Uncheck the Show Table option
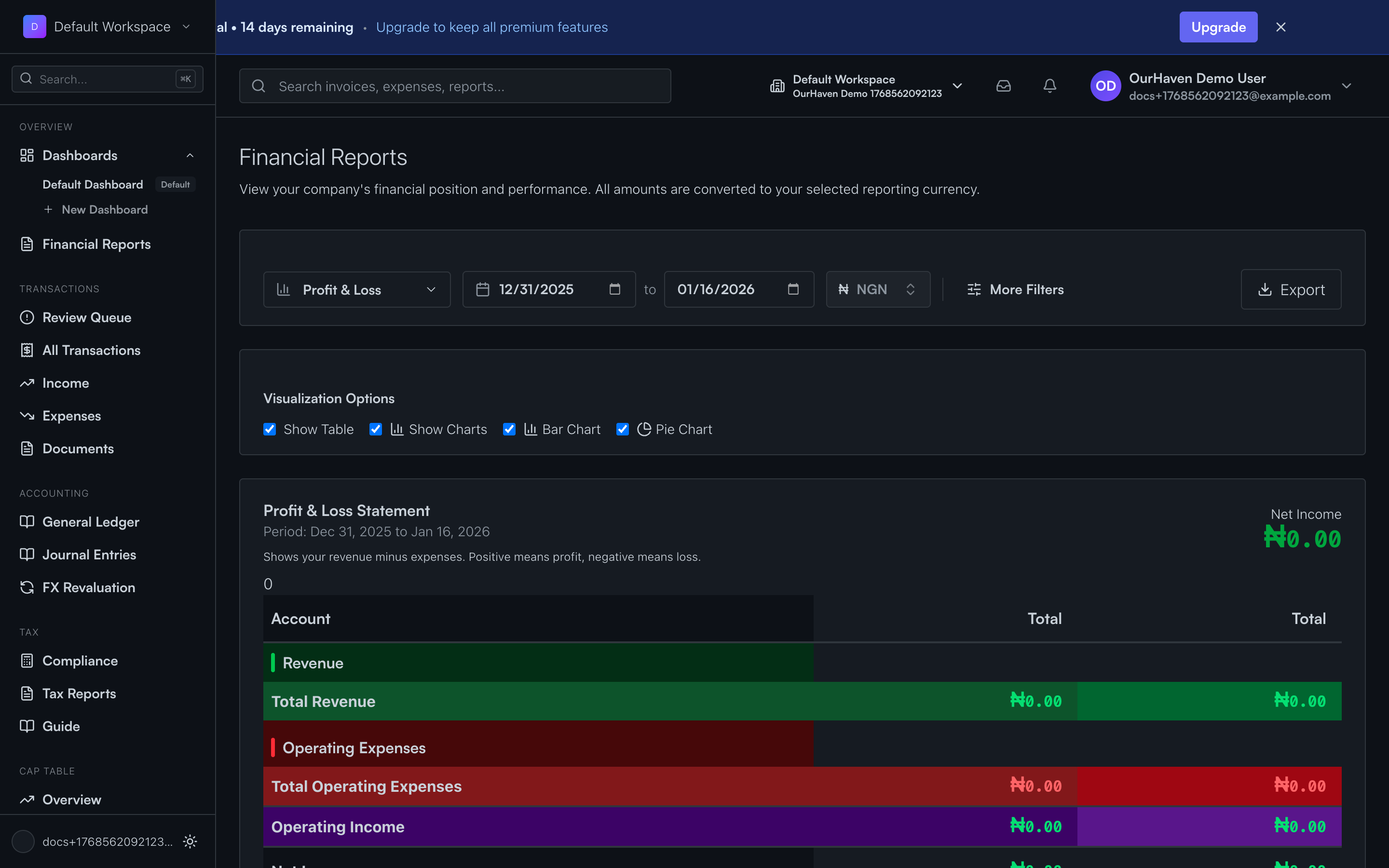 pyautogui.click(x=269, y=429)
